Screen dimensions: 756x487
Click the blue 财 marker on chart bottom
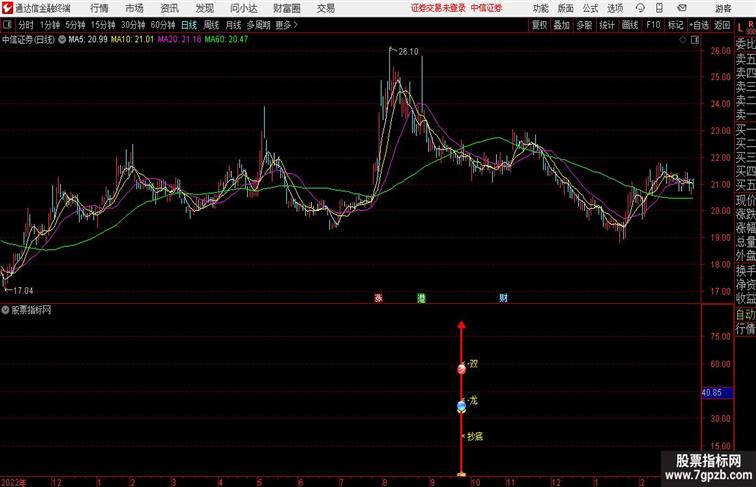click(x=503, y=298)
